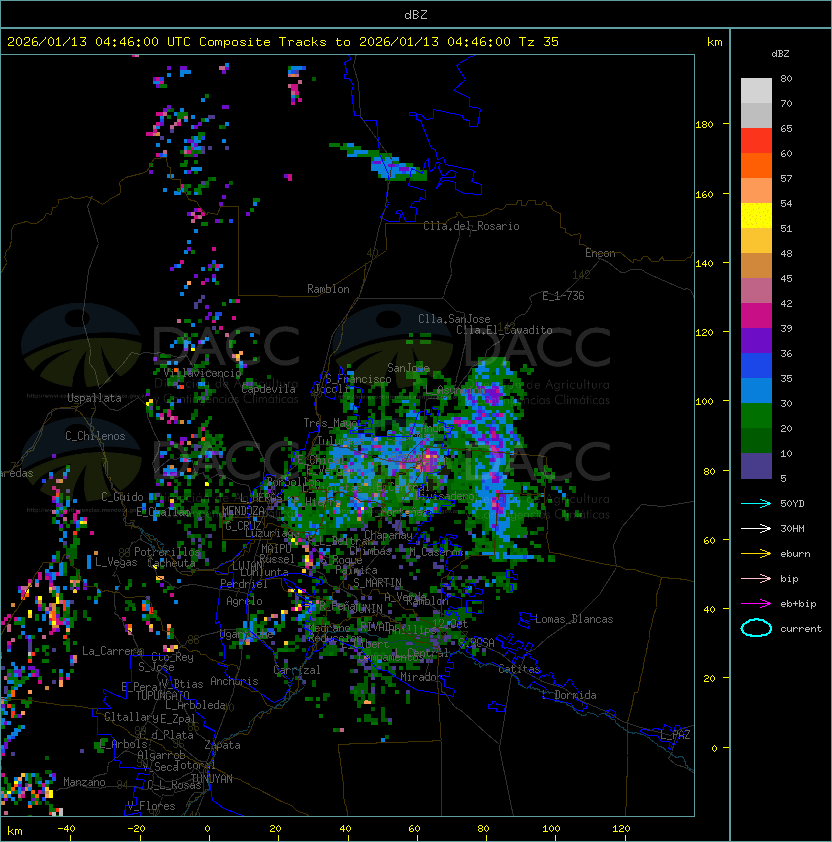
Task: Pick the magenta swatch in dBZ scale
Action: pos(756,316)
